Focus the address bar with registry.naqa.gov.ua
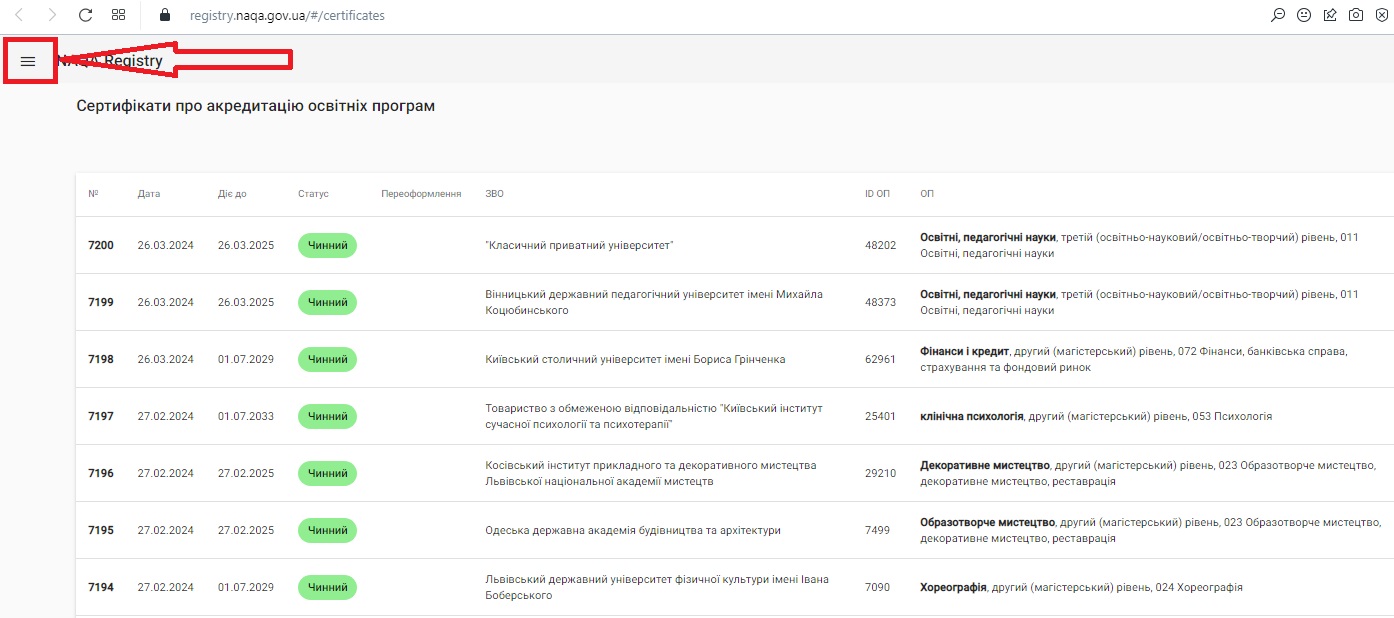1394x618 pixels. 287,16
